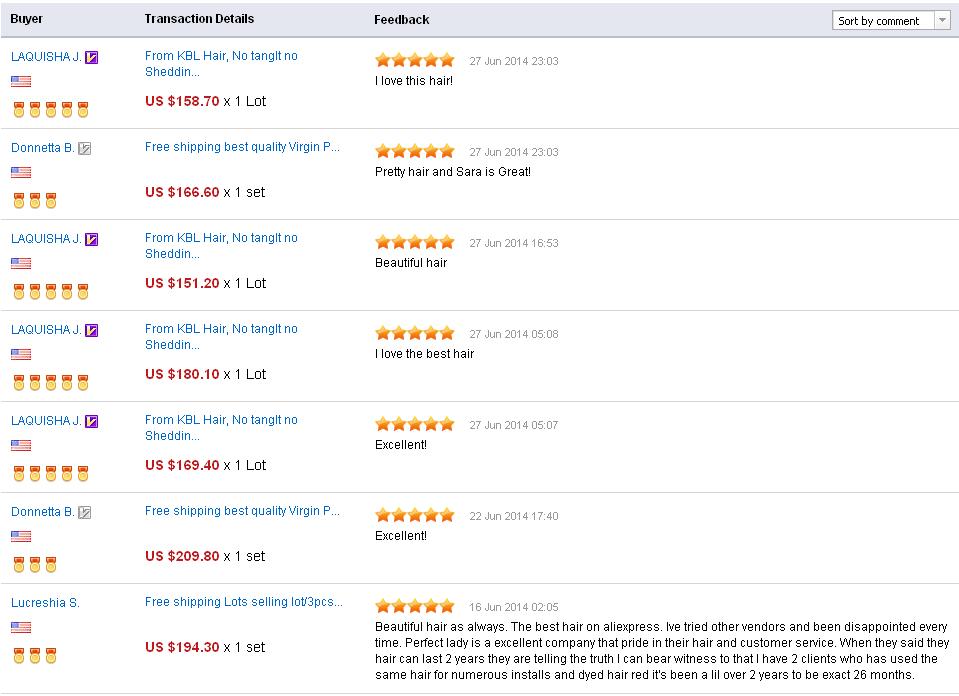Click the Transaction Details column header
Image resolution: width=959 pixels, height=696 pixels.
point(199,19)
